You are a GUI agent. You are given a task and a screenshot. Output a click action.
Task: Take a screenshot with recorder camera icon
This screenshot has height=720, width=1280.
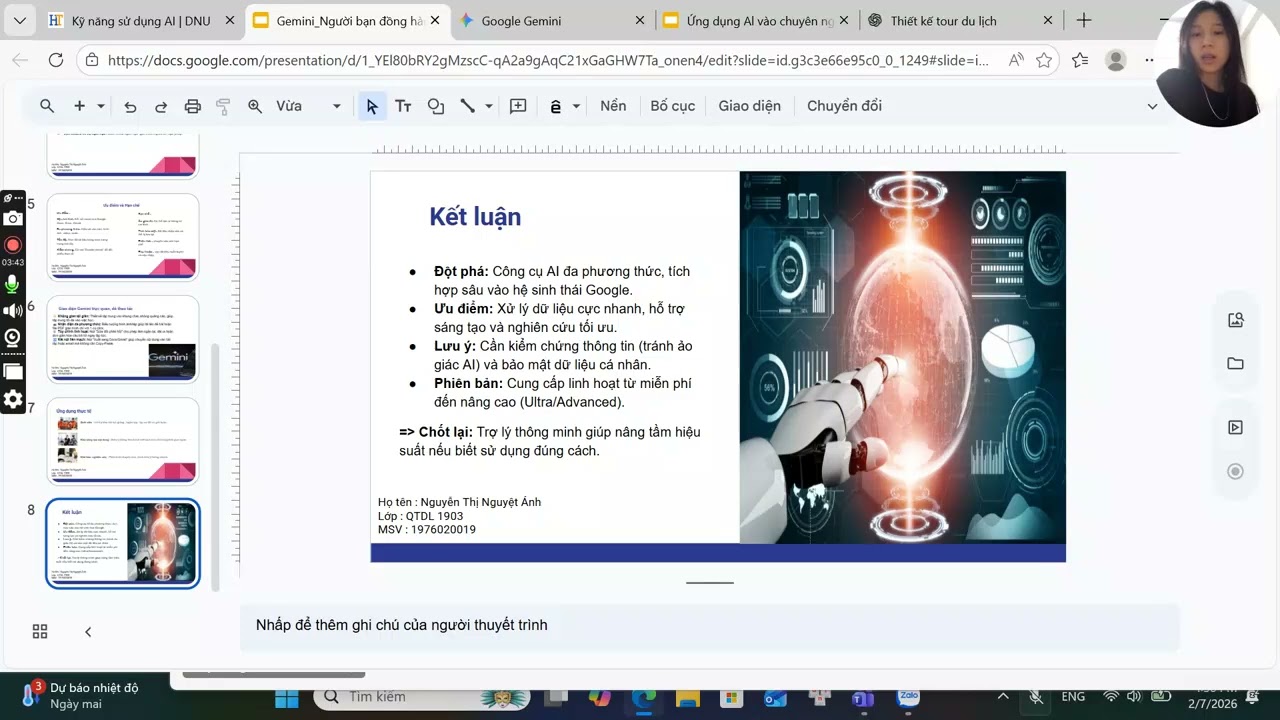pyautogui.click(x=13, y=218)
